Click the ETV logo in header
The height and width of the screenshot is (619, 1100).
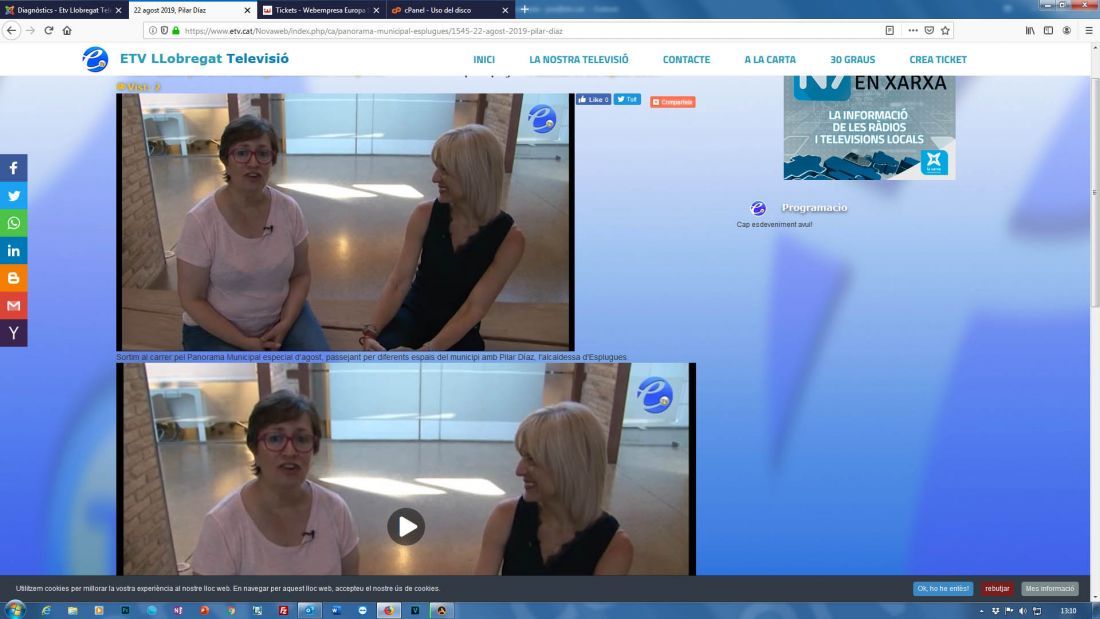[95, 59]
